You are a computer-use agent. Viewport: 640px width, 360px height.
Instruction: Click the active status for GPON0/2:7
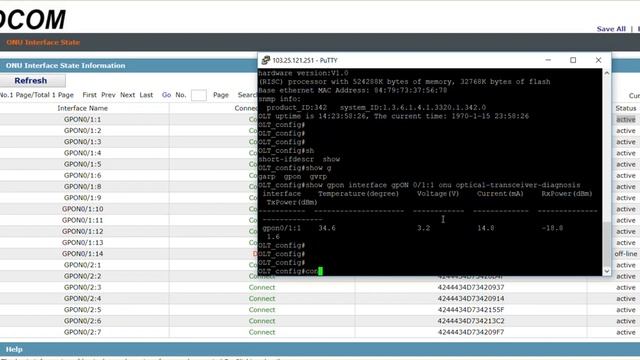tap(626, 332)
